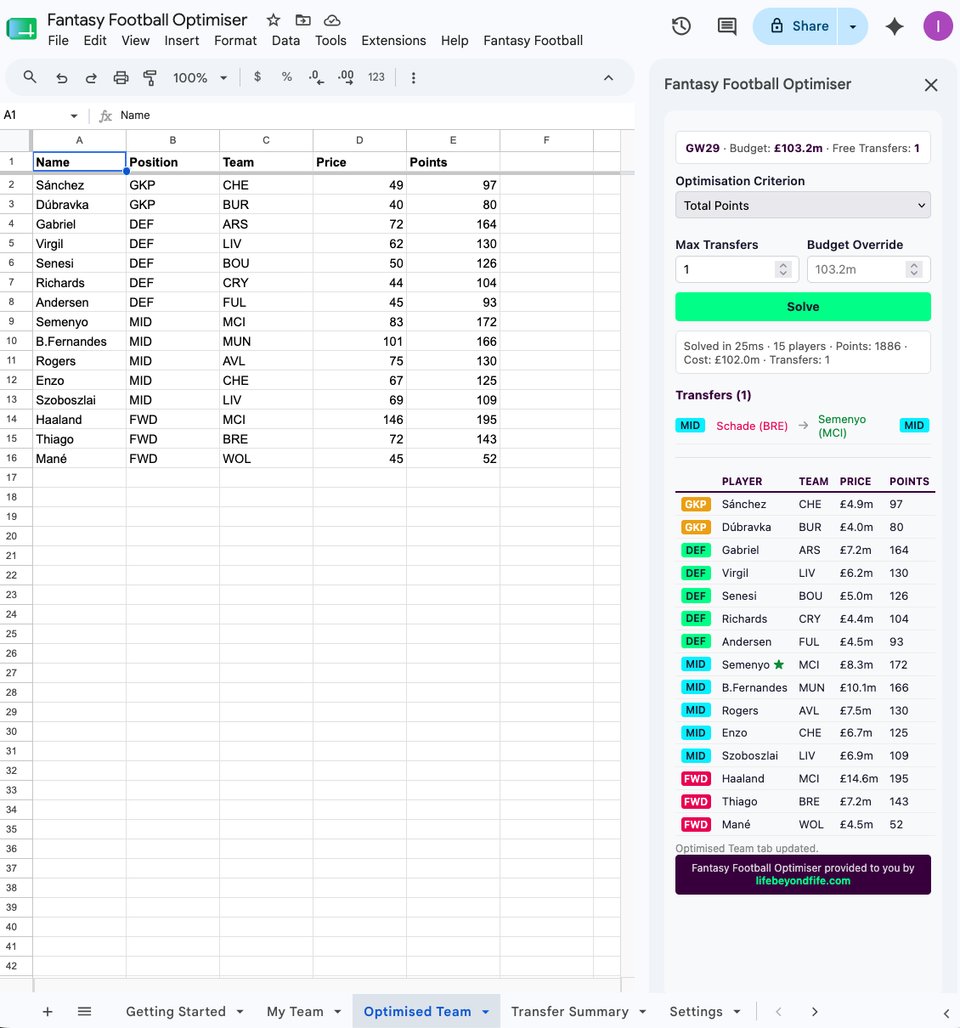Check the cloud save status icon
Viewport: 960px width, 1028px height.
tap(332, 20)
